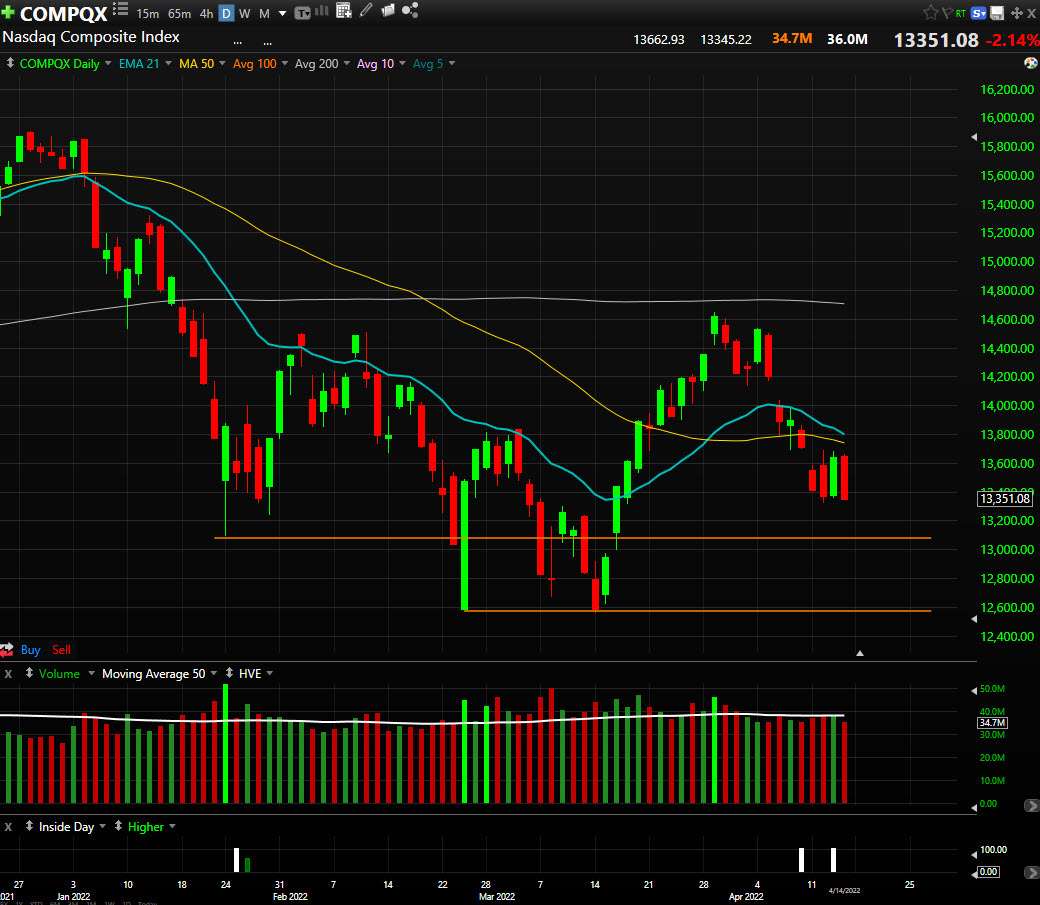Click the 13662.93 high value
The image size is (1040, 905).
click(659, 39)
